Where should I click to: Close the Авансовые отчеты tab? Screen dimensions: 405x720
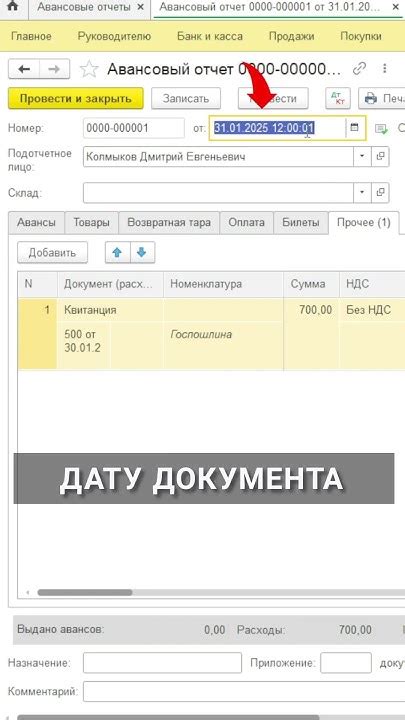click(x=141, y=7)
